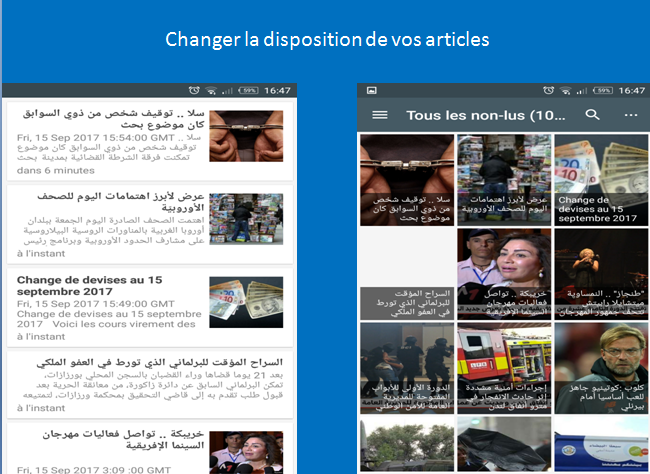Click 'Fri, 15 Sep 2017 3:09 :00 GMT' date
Viewport: 650px width, 474px height.
[x=94, y=470]
